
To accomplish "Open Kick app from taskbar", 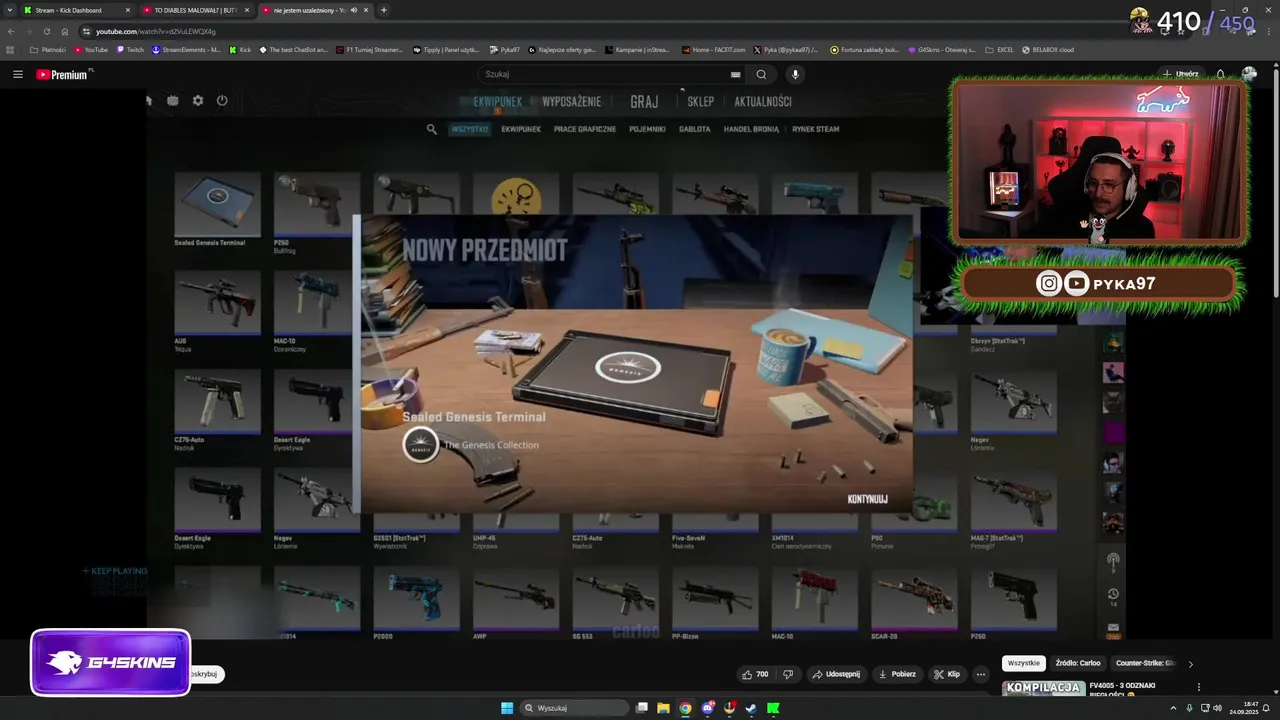I will tap(773, 708).
